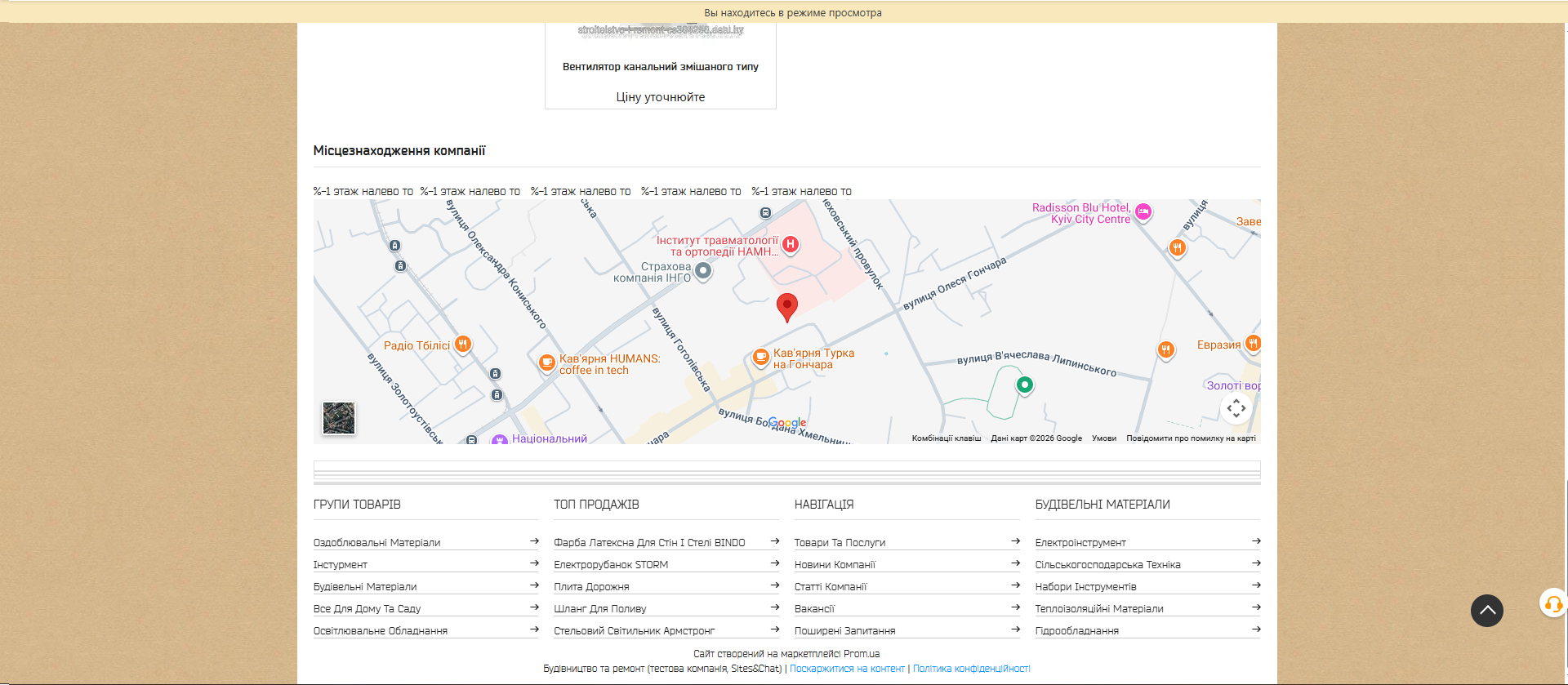
Task: Open Політика конфіденційності link
Action: point(971,669)
